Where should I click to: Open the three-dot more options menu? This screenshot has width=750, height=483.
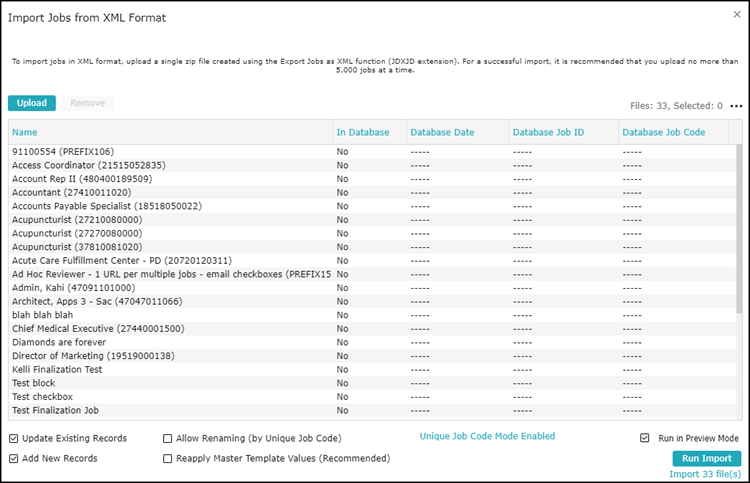click(x=737, y=106)
